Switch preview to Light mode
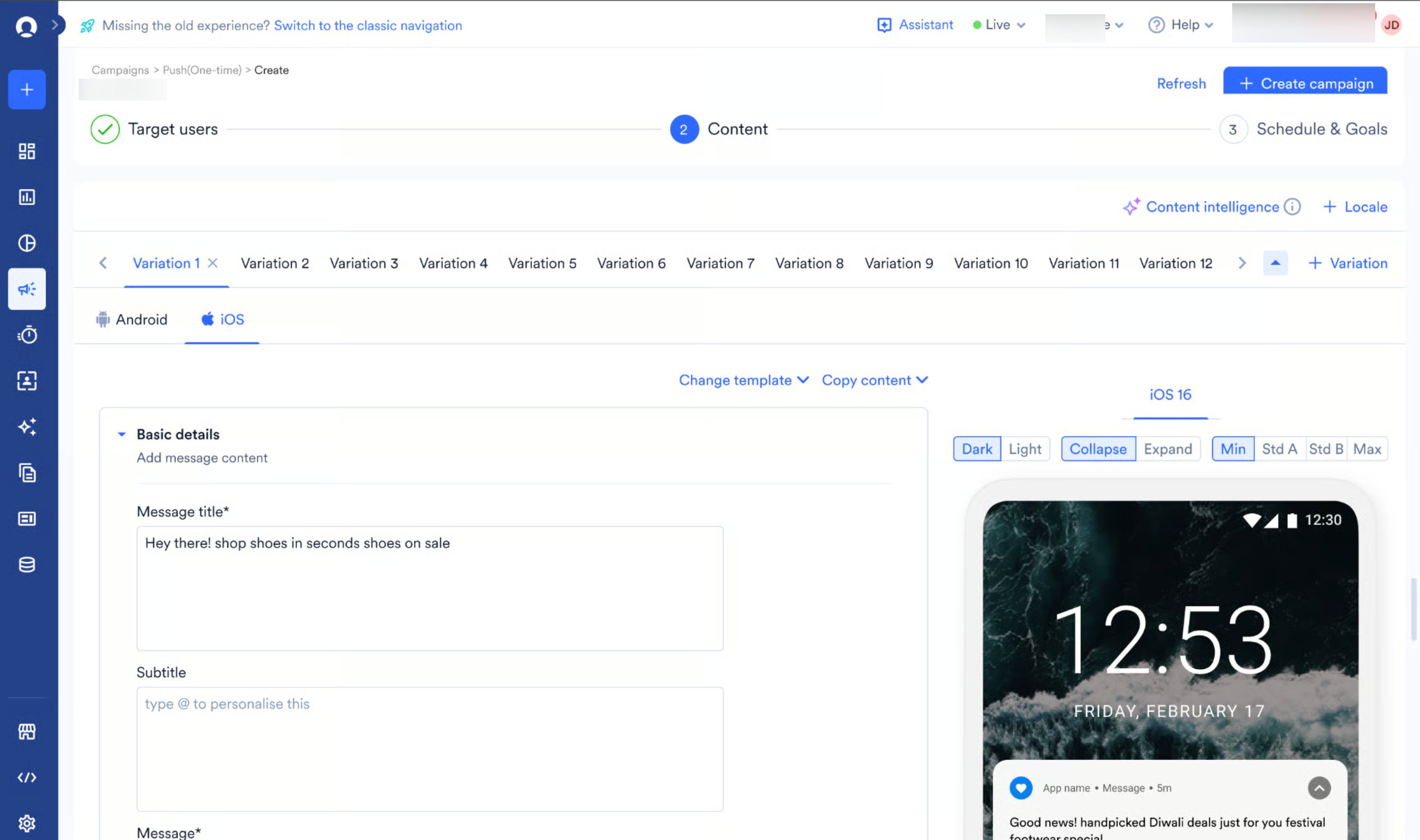Screen dimensions: 1420x840 [x=1025, y=449]
